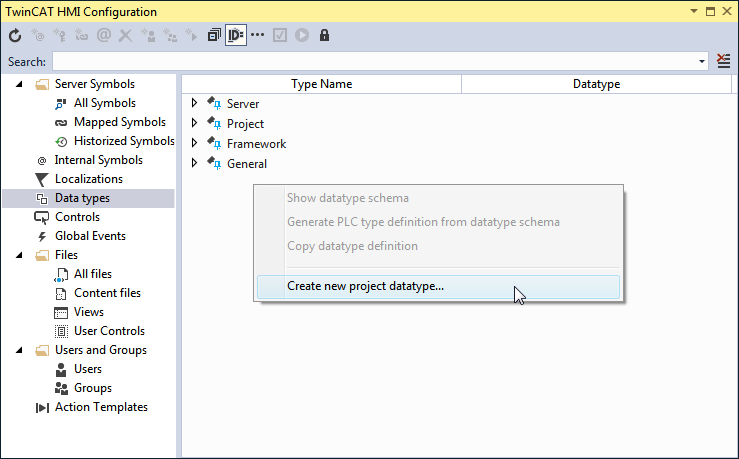Open User Controls tree item
The image size is (739, 459).
click(x=109, y=331)
